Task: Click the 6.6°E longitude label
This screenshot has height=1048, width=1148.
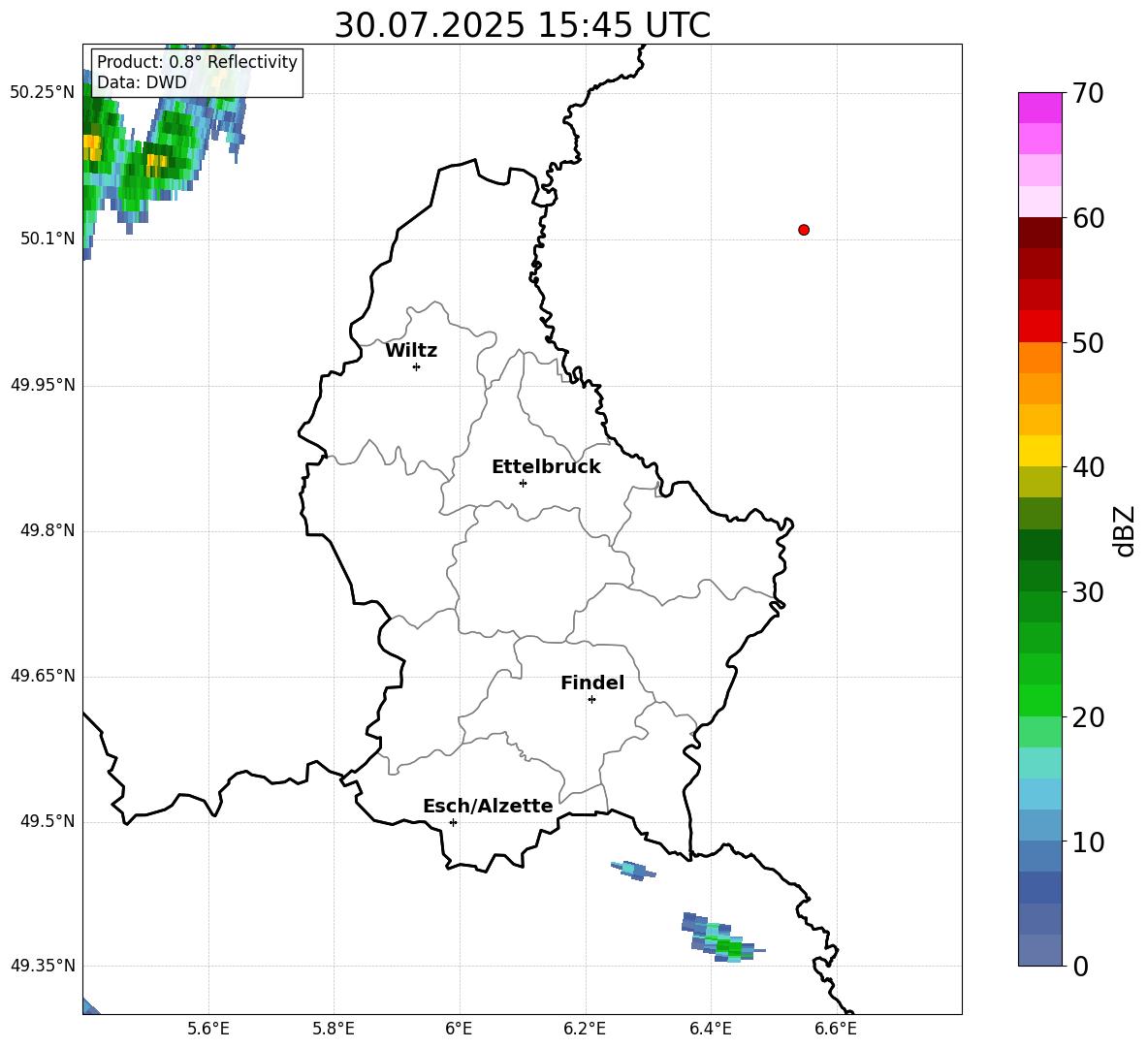Action: coord(836,1029)
